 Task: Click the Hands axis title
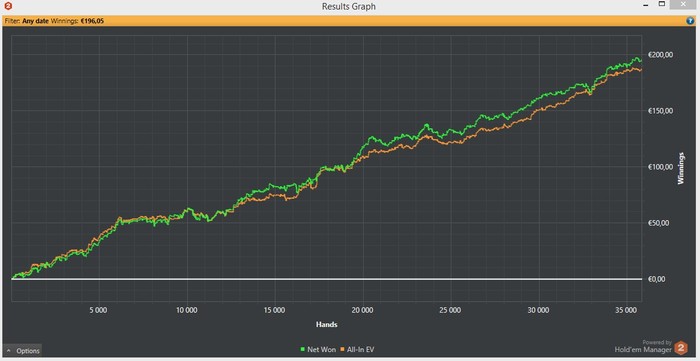coord(326,325)
